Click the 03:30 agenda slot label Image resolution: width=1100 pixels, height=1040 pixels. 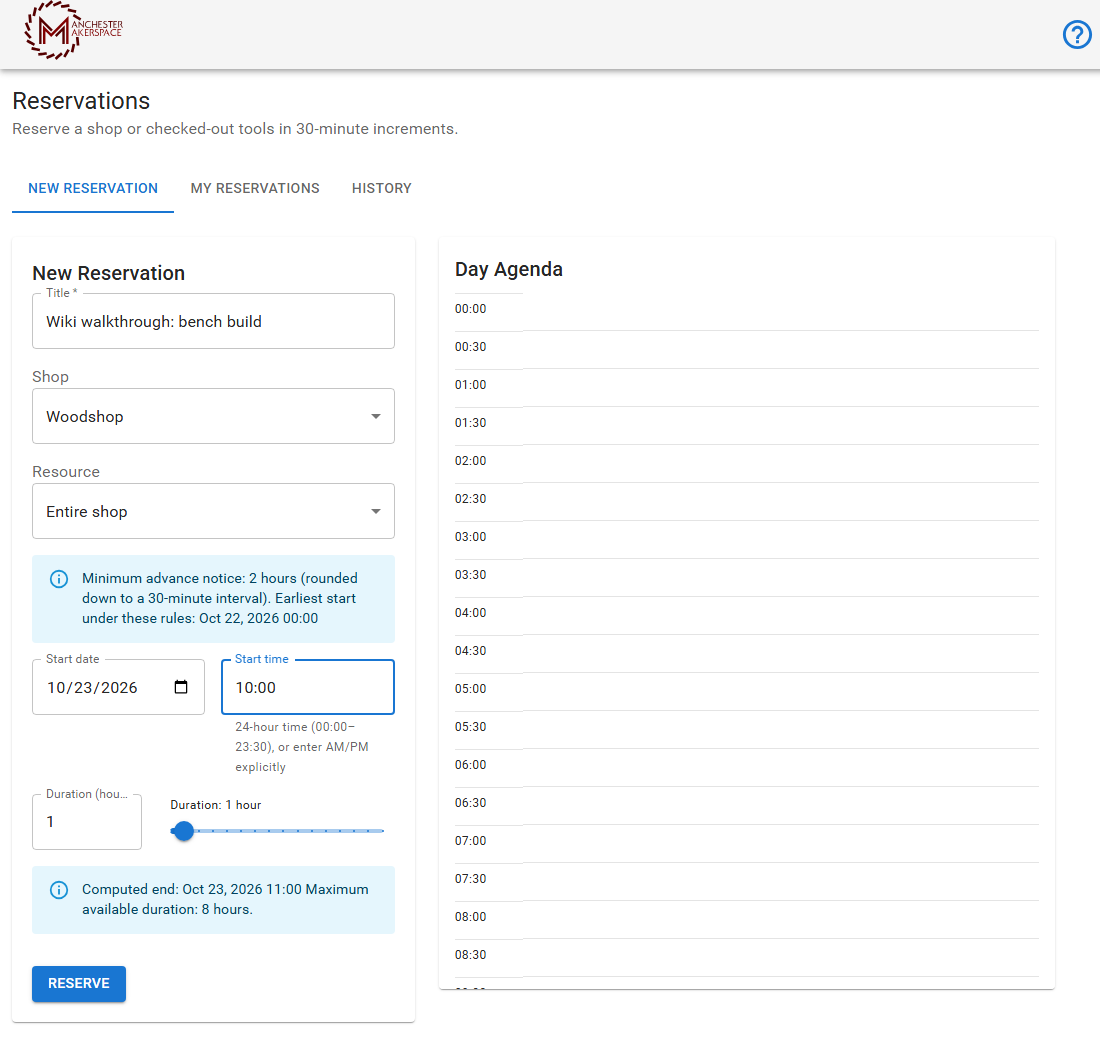pyautogui.click(x=470, y=575)
